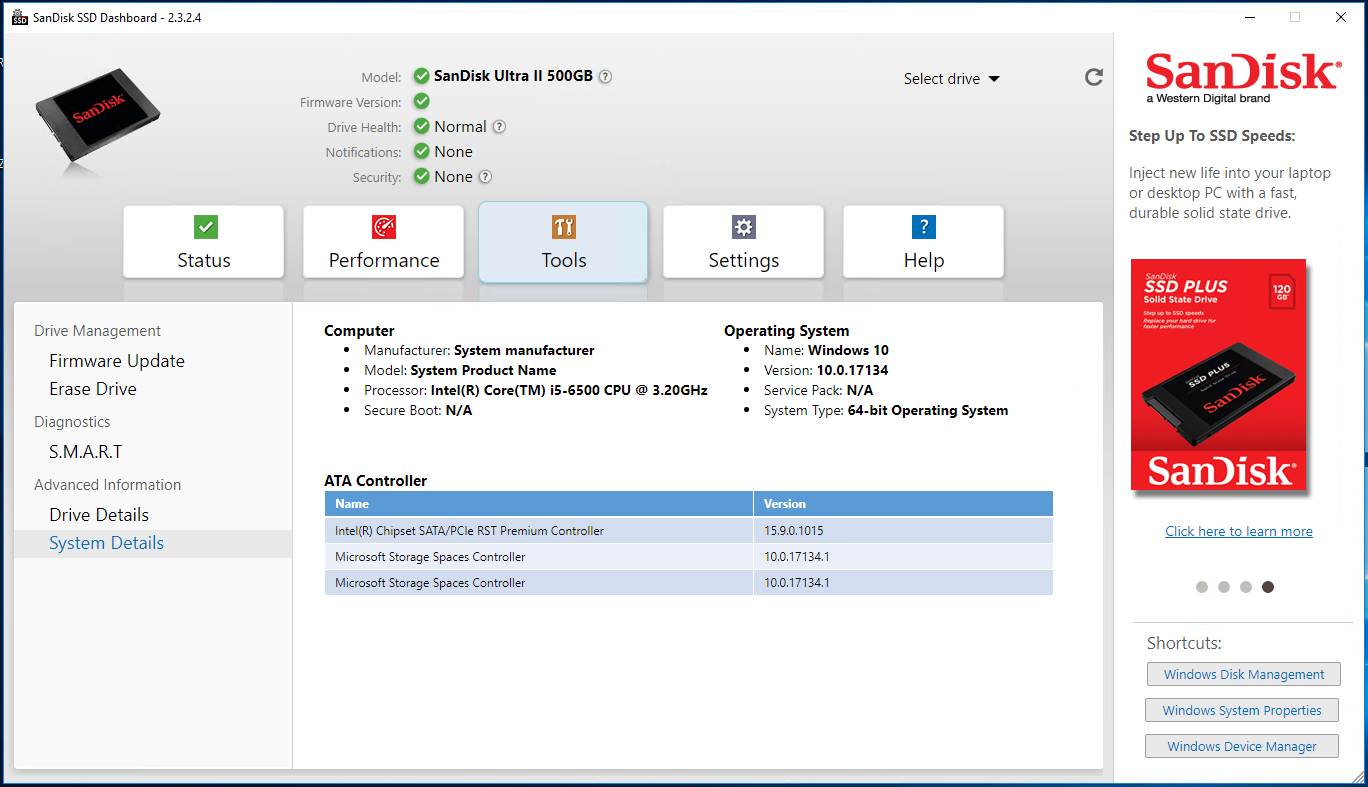Follow the Click here to learn more link
1368x787 pixels.
[1239, 531]
